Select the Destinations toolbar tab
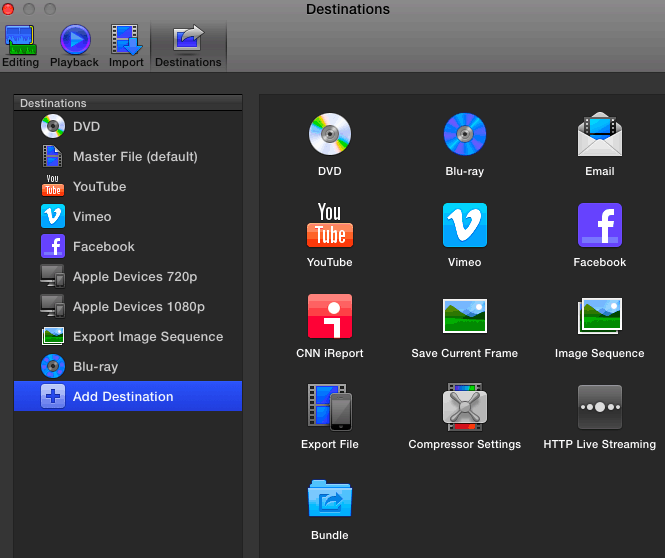 click(x=188, y=46)
